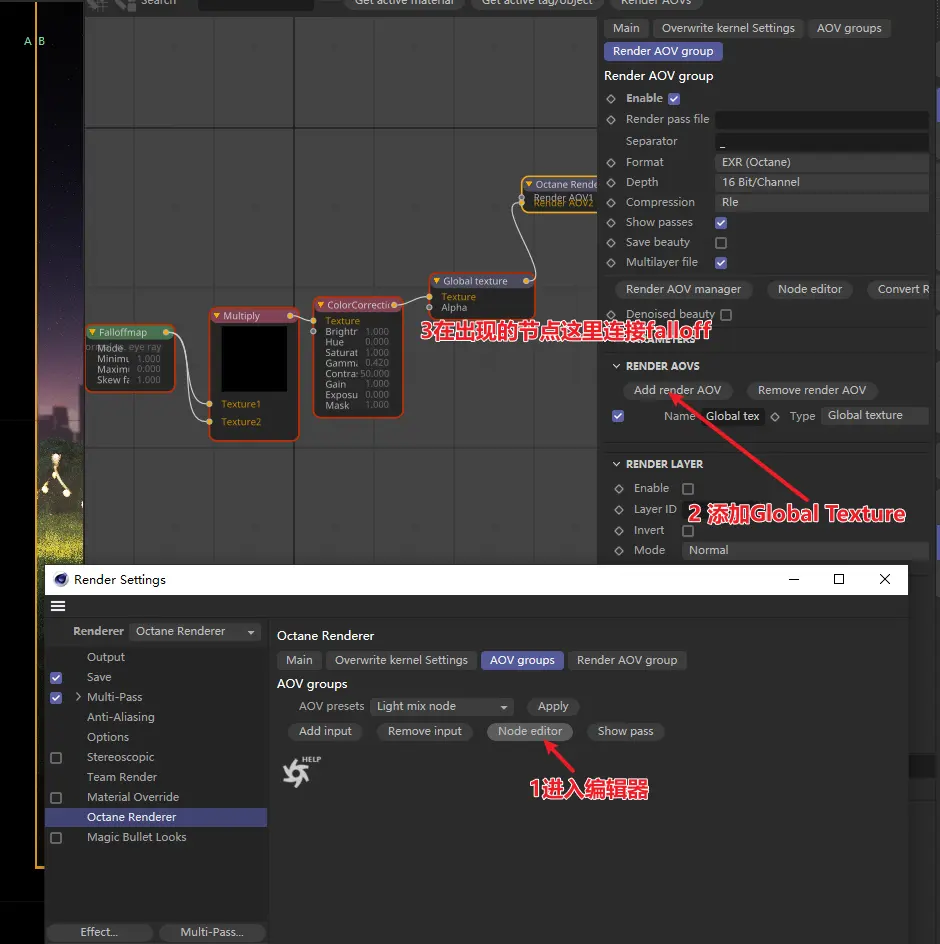
Task: Click the keyframe diamond beside Save beauty
Action: [x=611, y=243]
